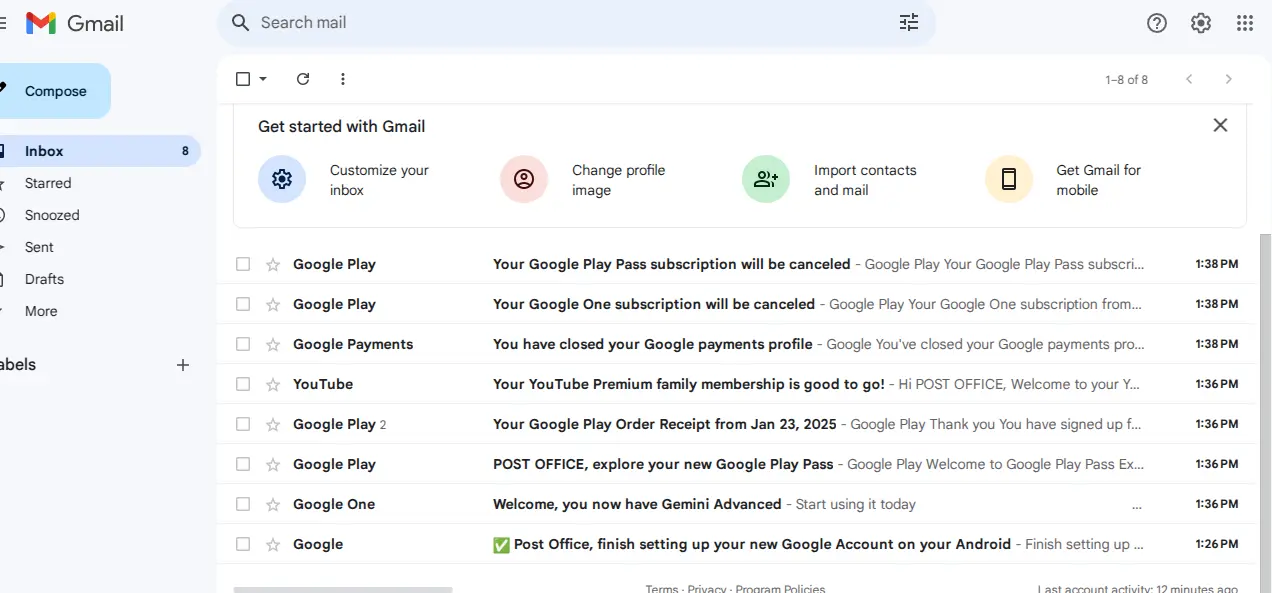Viewport: 1272px width, 593px height.
Task: Create a new label with plus icon
Action: click(x=183, y=365)
